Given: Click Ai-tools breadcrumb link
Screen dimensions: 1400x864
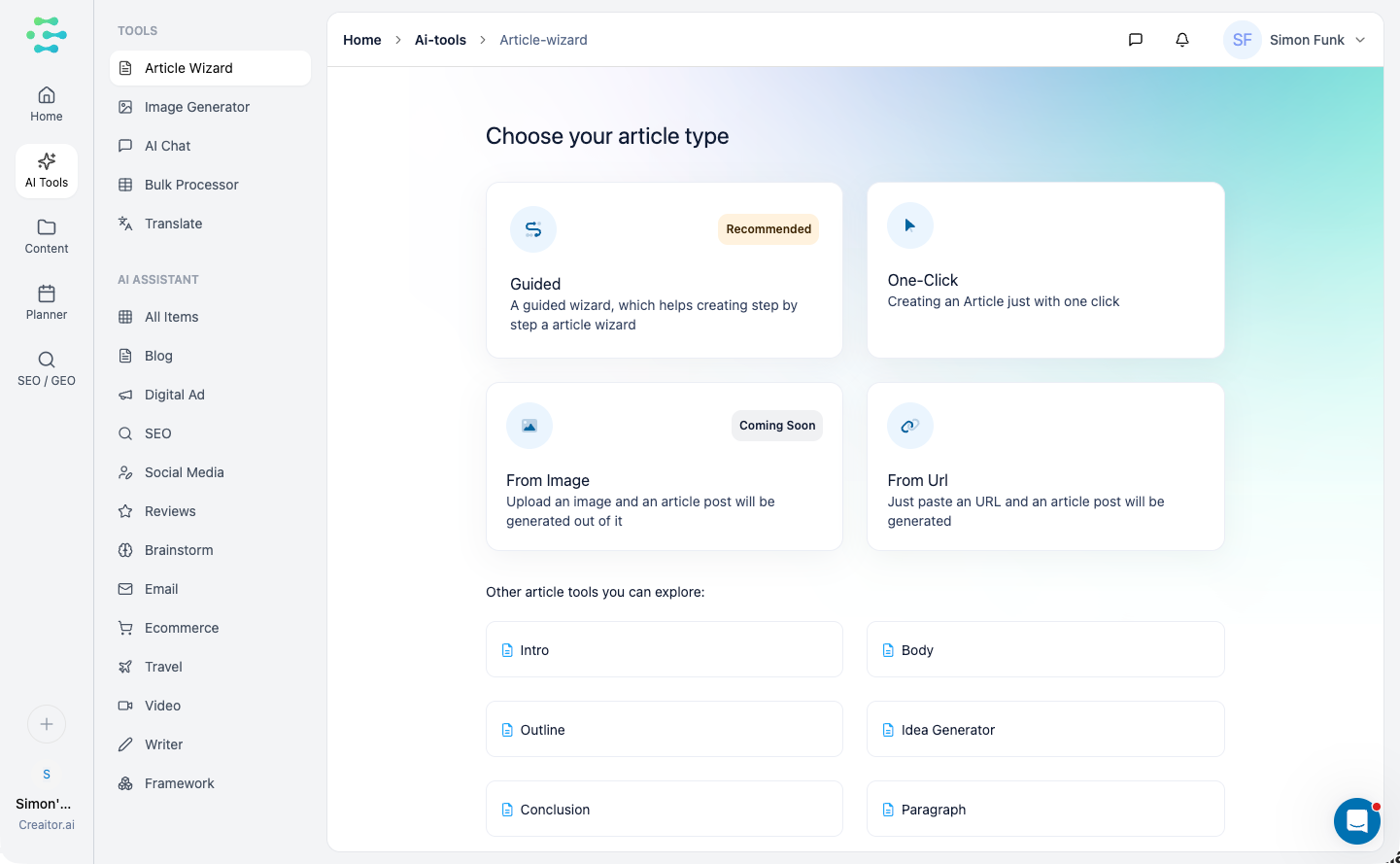Looking at the screenshot, I should (x=440, y=40).
